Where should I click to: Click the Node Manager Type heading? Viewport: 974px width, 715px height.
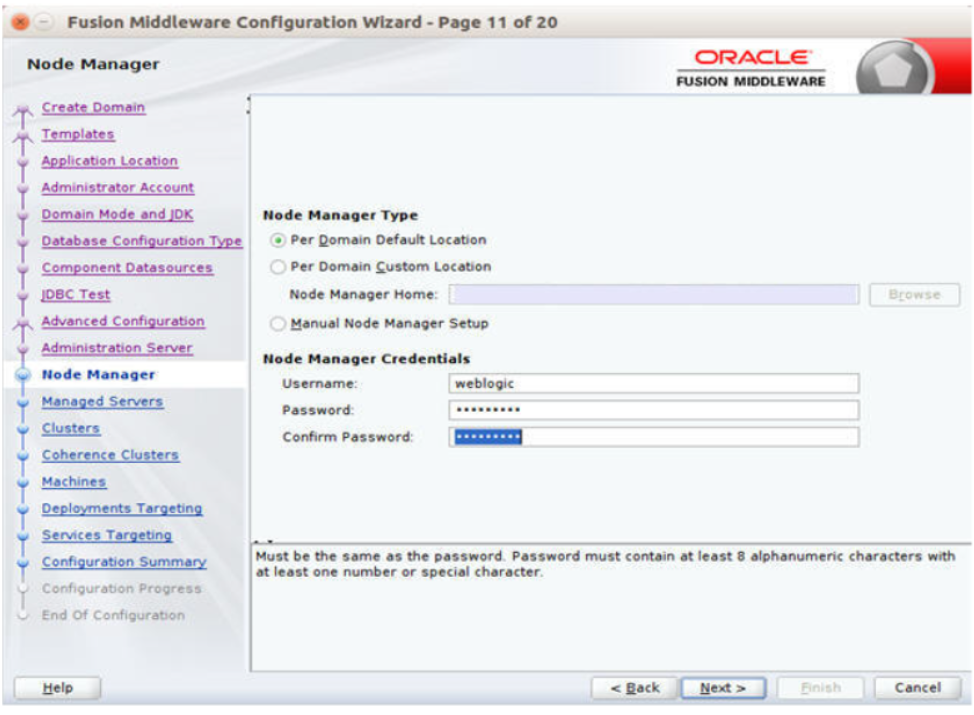[340, 215]
